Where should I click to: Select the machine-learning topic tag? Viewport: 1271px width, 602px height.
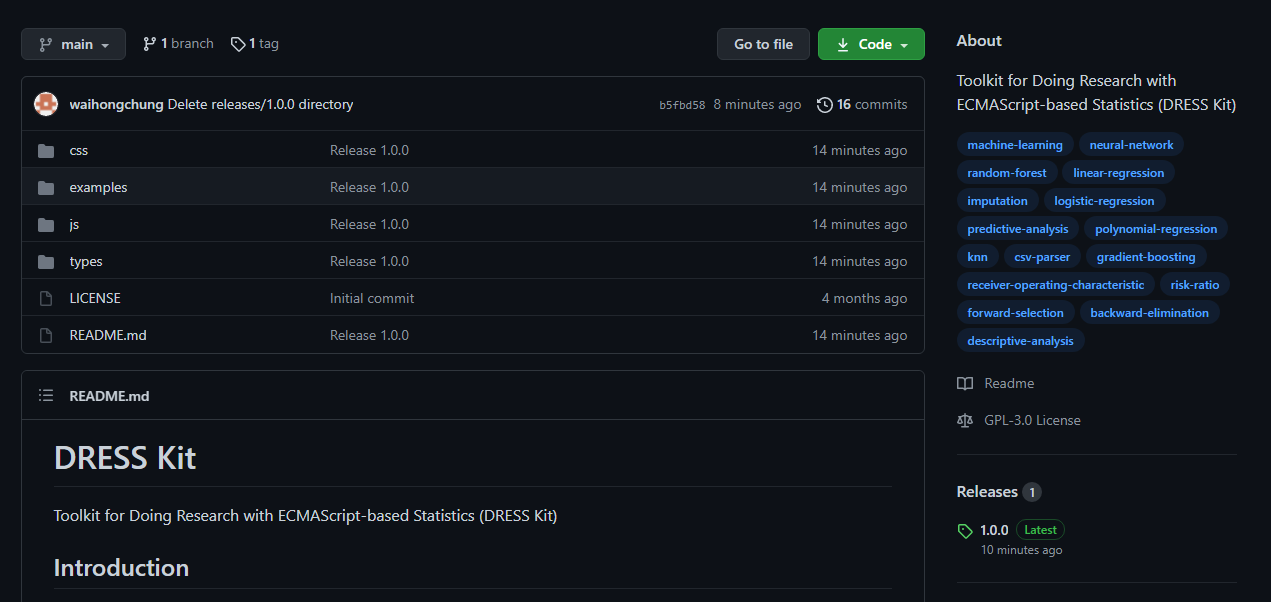[x=1015, y=145]
